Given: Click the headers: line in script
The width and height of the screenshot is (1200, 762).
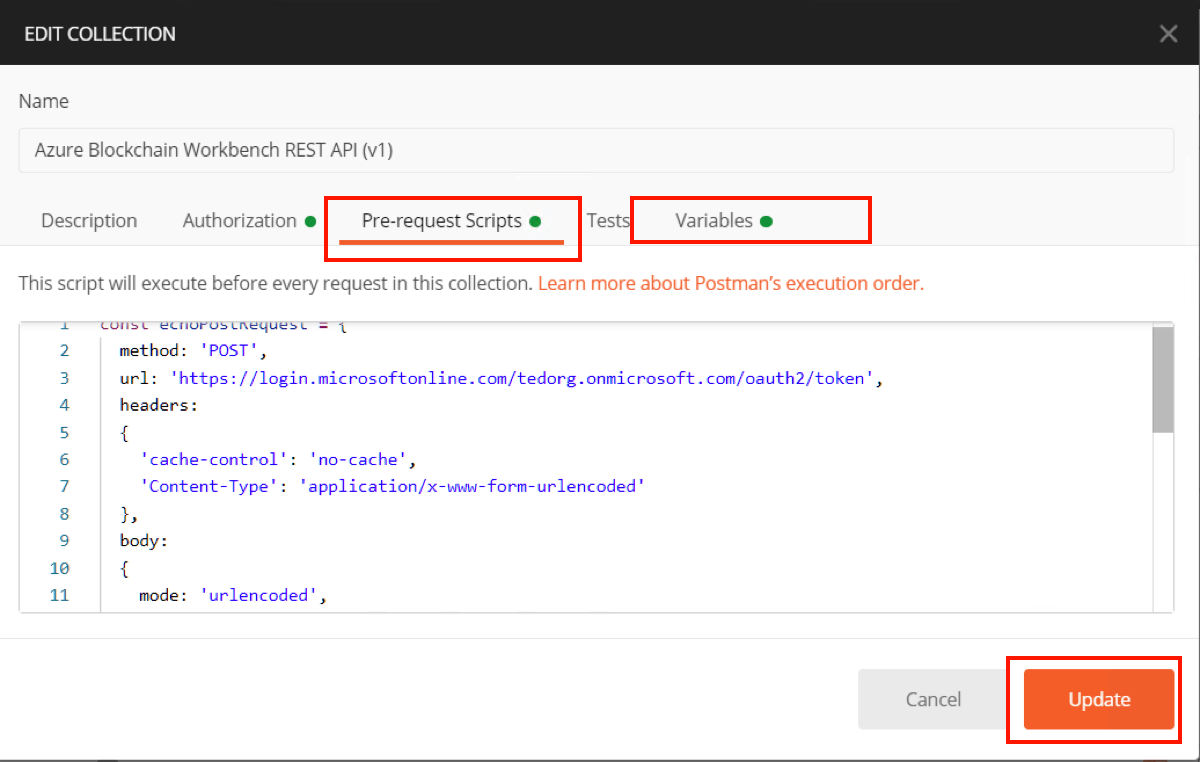Looking at the screenshot, I should point(159,405).
